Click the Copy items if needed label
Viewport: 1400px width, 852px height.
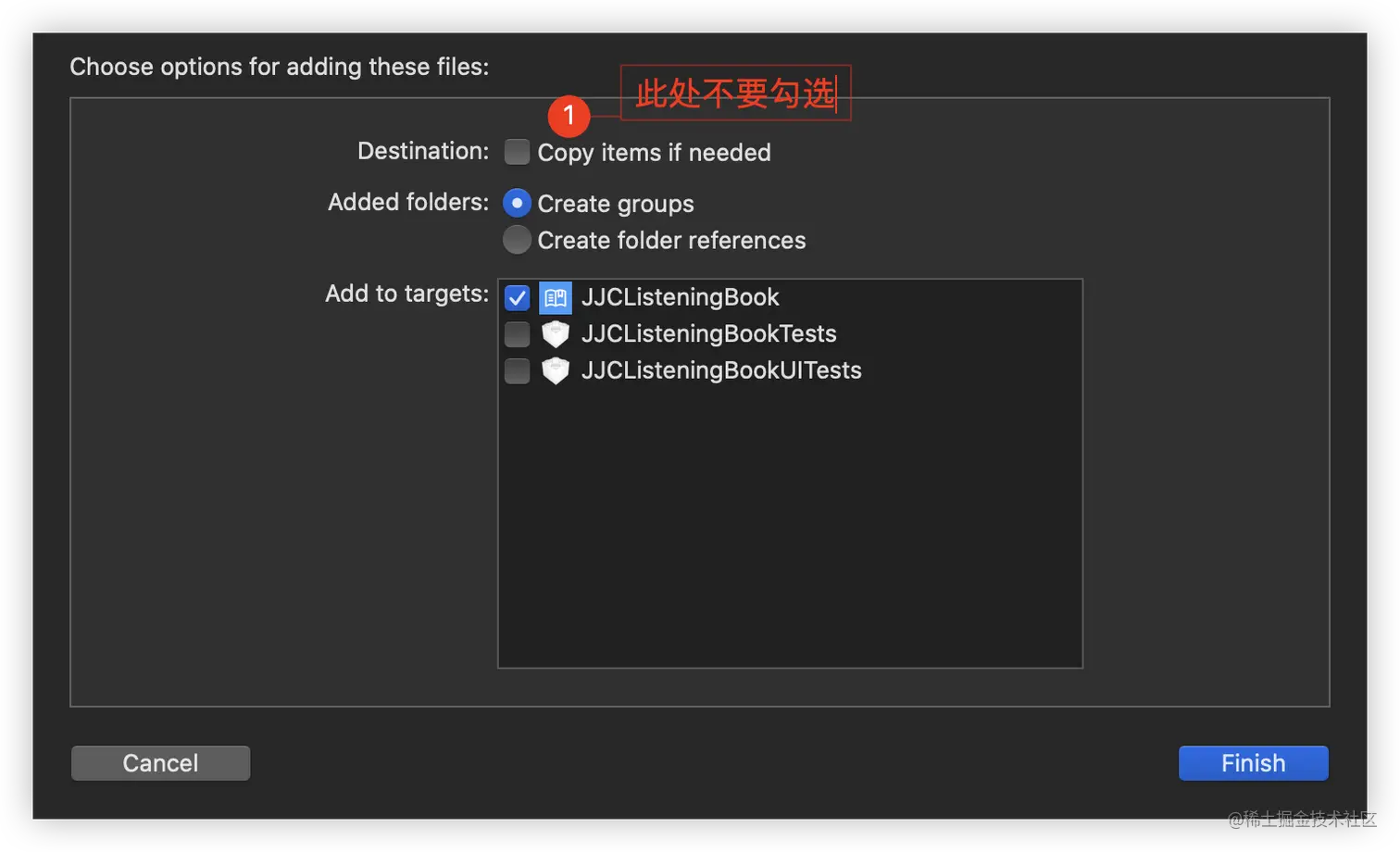654,153
